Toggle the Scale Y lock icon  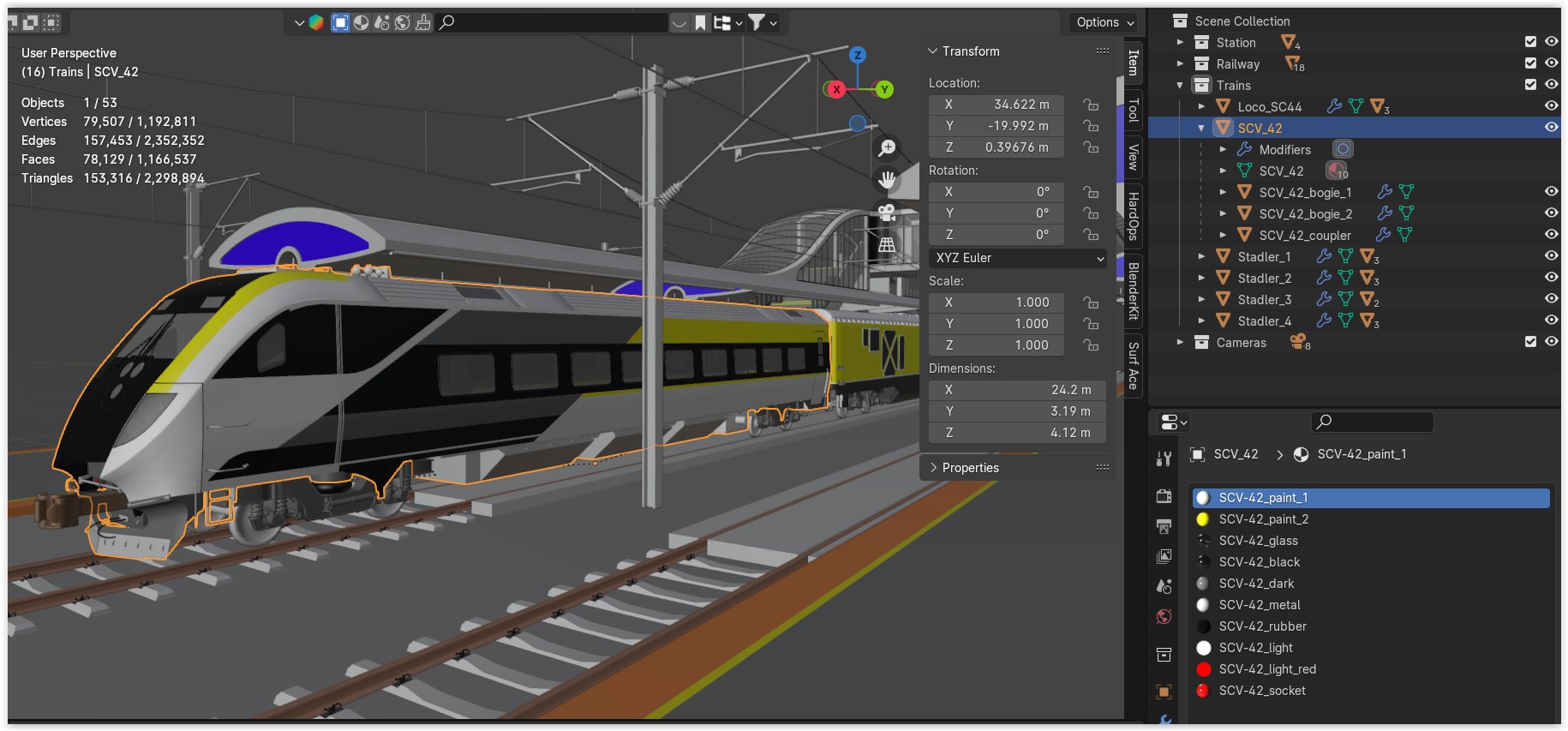pyautogui.click(x=1091, y=324)
